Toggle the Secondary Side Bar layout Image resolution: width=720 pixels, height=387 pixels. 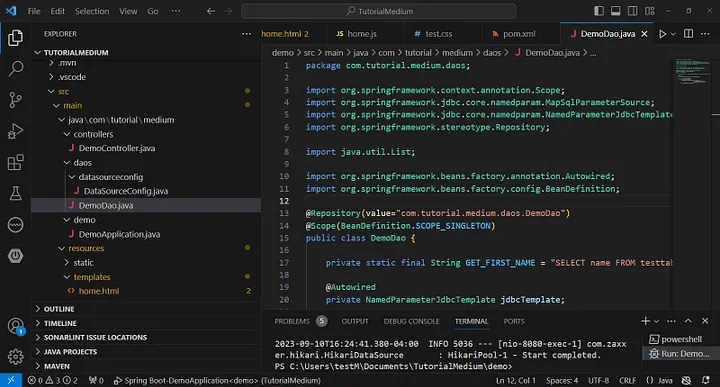pyautogui.click(x=633, y=11)
